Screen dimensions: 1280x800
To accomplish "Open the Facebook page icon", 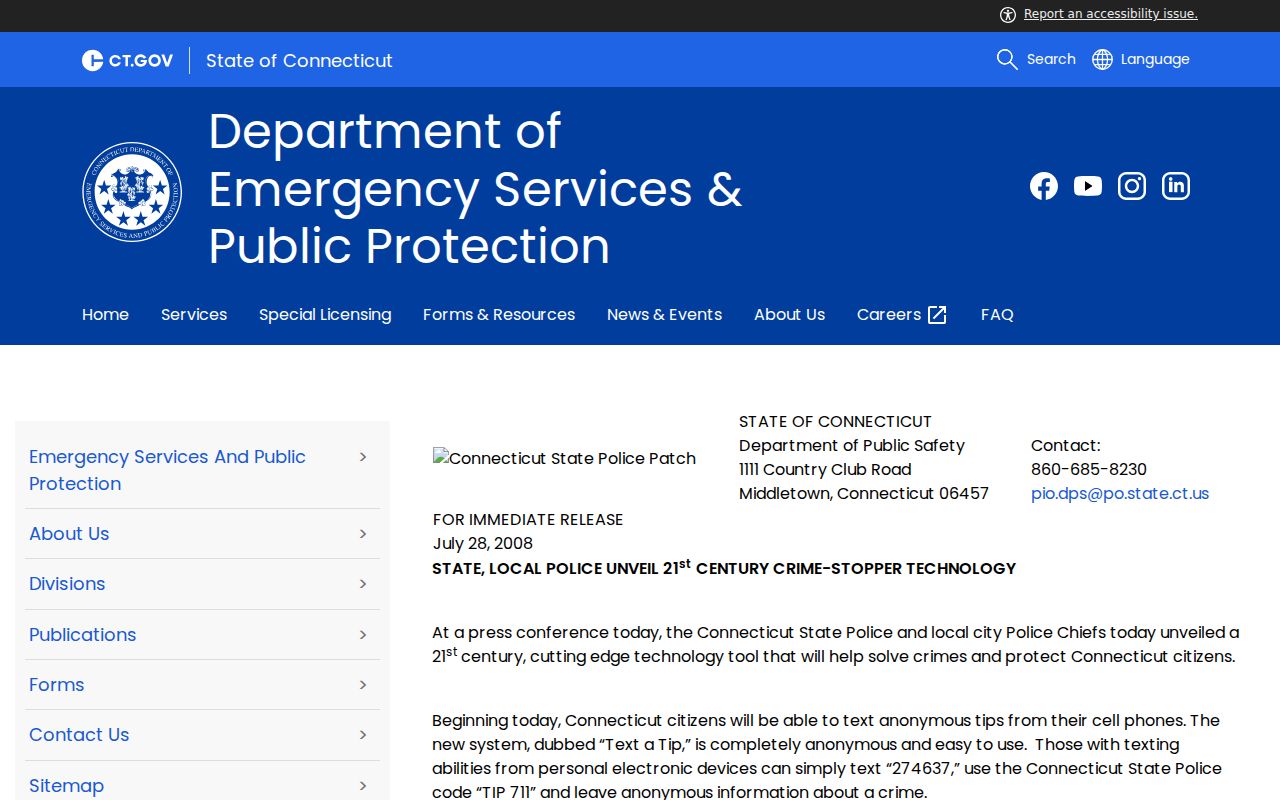I will pyautogui.click(x=1043, y=186).
